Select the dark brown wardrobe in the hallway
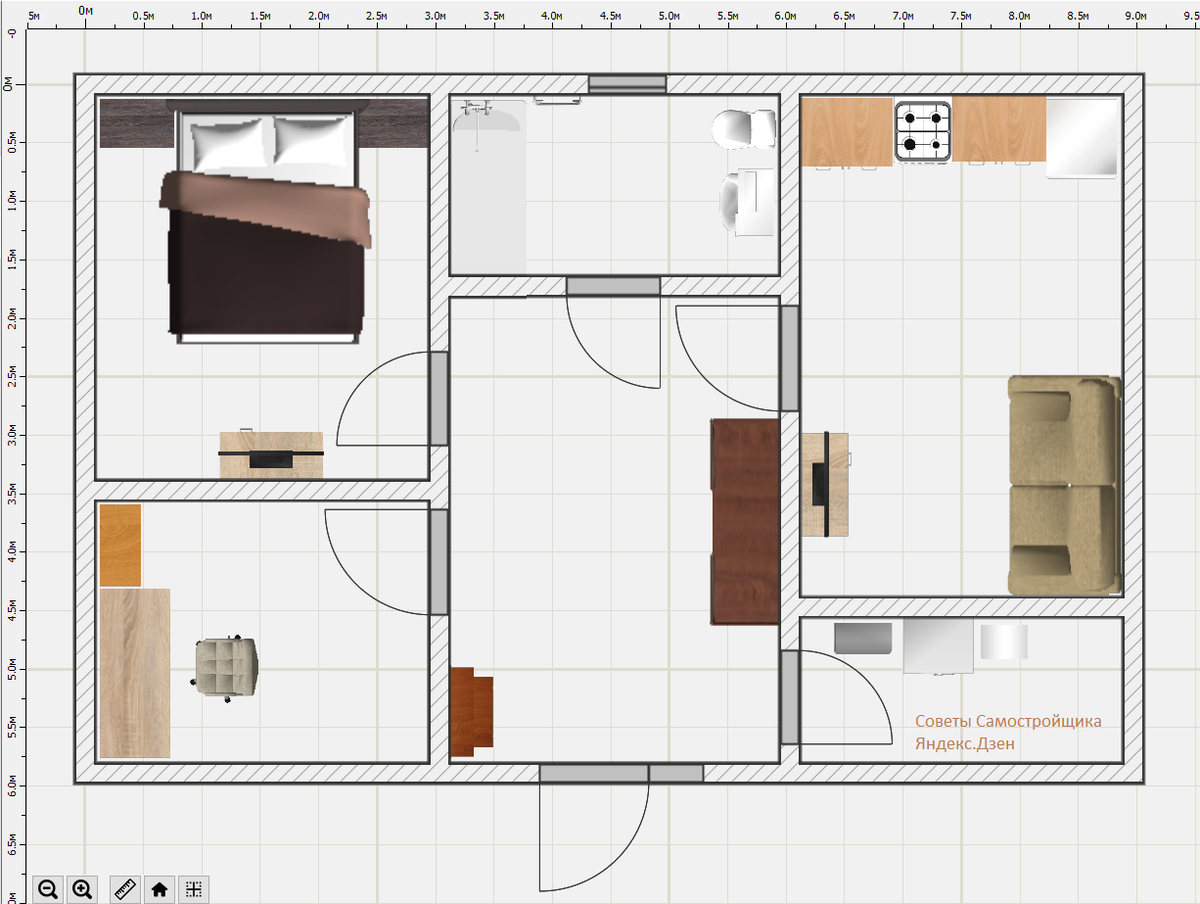Image resolution: width=1200 pixels, height=904 pixels. pos(745,521)
